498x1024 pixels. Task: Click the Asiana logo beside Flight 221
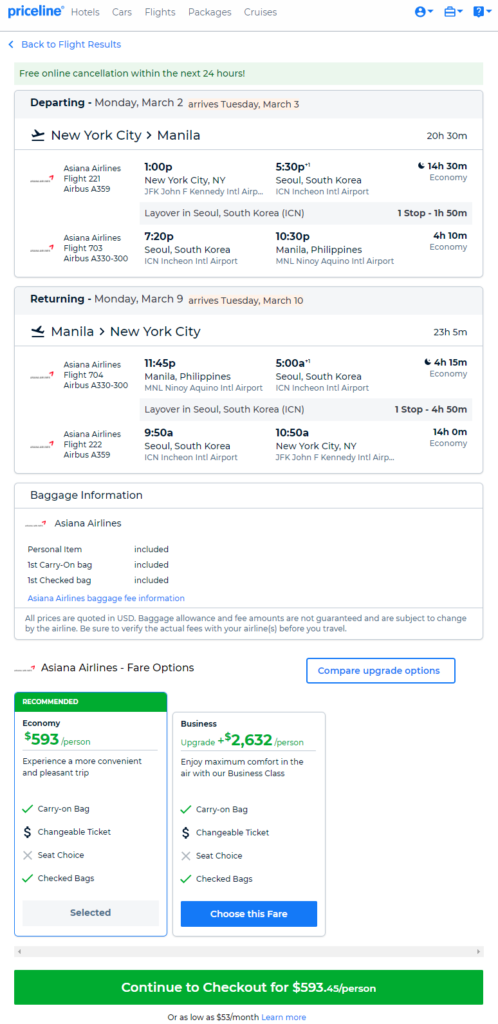(42, 179)
